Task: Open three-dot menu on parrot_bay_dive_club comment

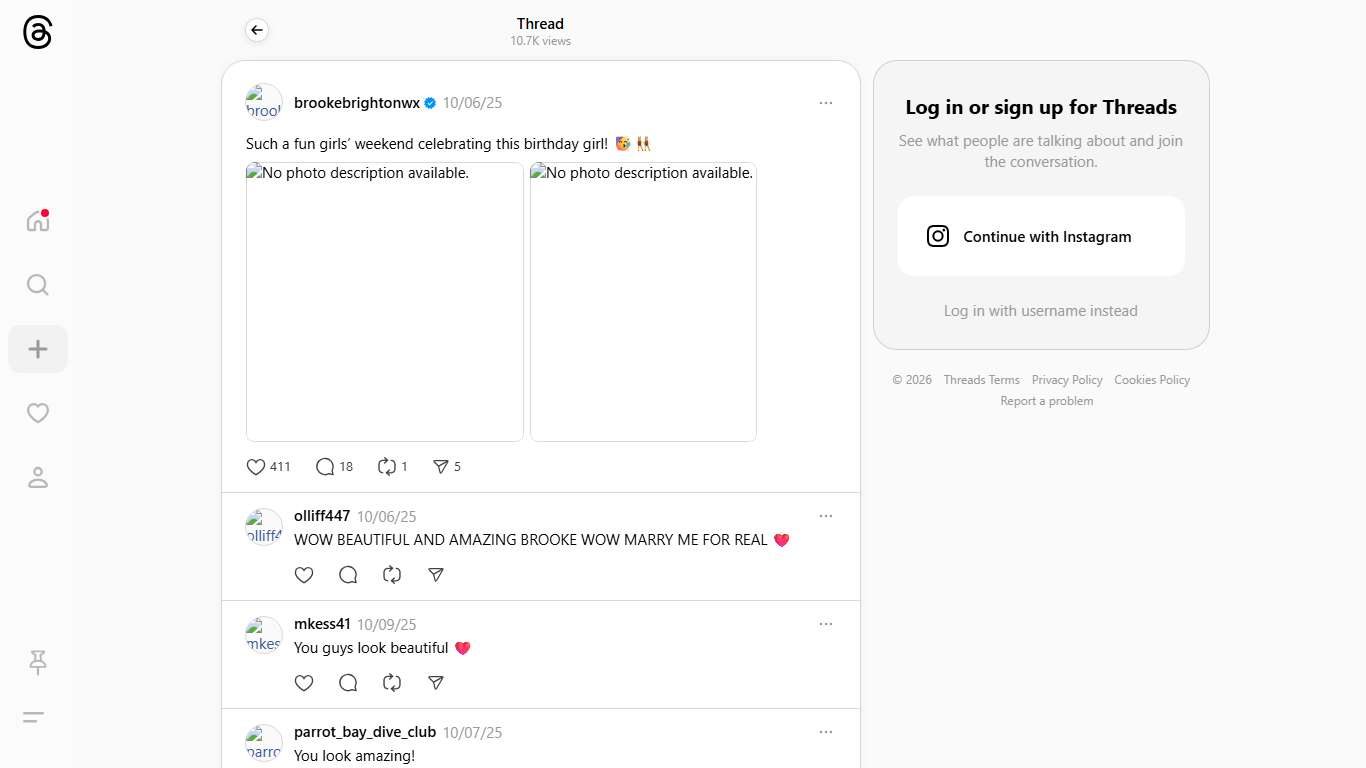Action: click(x=825, y=732)
